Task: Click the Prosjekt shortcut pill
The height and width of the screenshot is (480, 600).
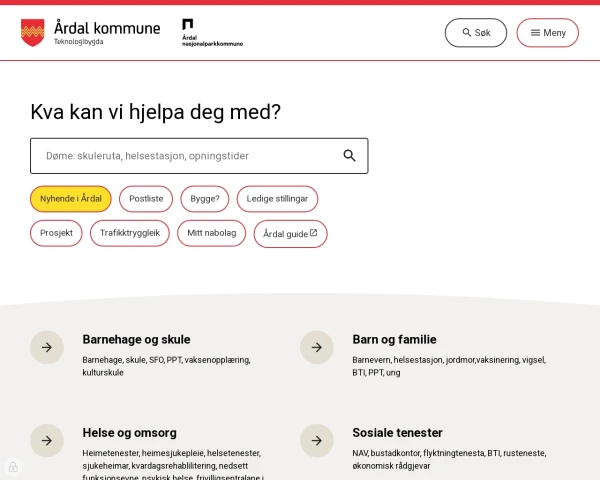Action: point(56,233)
